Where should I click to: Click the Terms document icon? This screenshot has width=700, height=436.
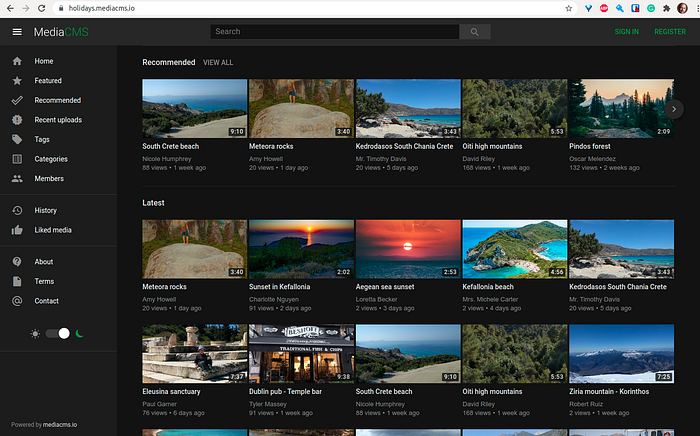pyautogui.click(x=17, y=281)
